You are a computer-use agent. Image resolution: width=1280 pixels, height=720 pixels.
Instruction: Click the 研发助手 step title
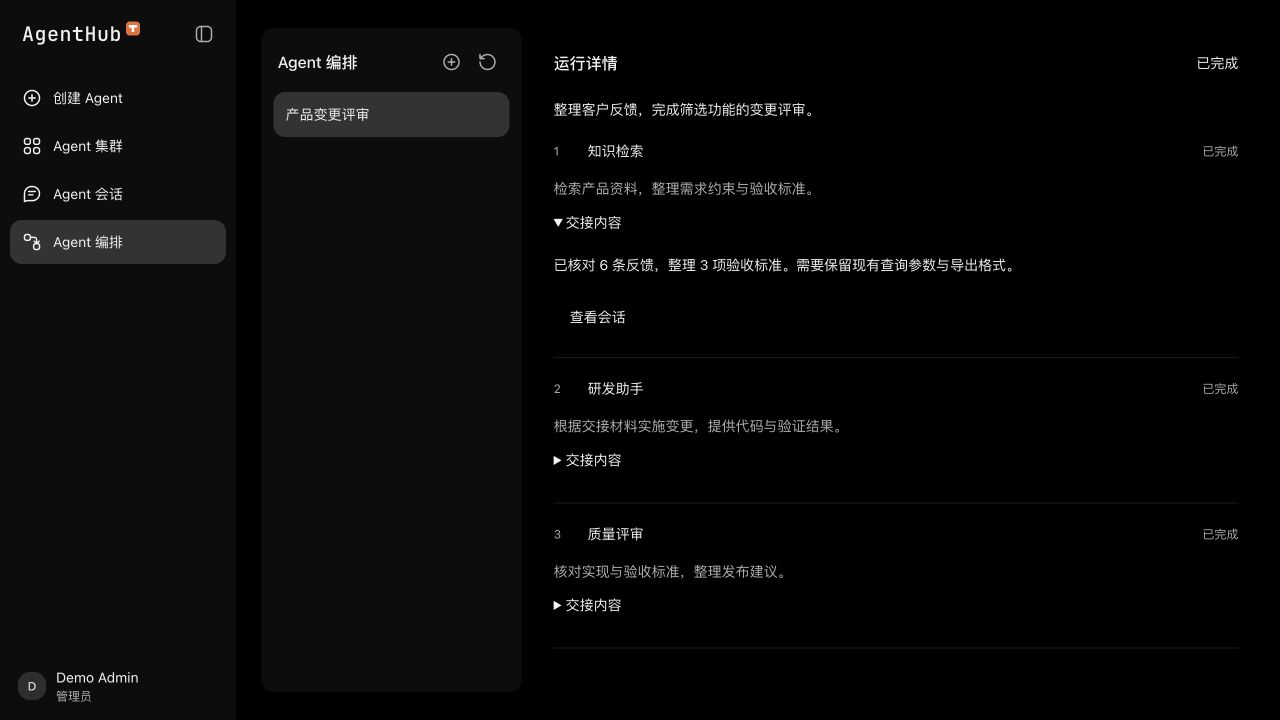[615, 389]
